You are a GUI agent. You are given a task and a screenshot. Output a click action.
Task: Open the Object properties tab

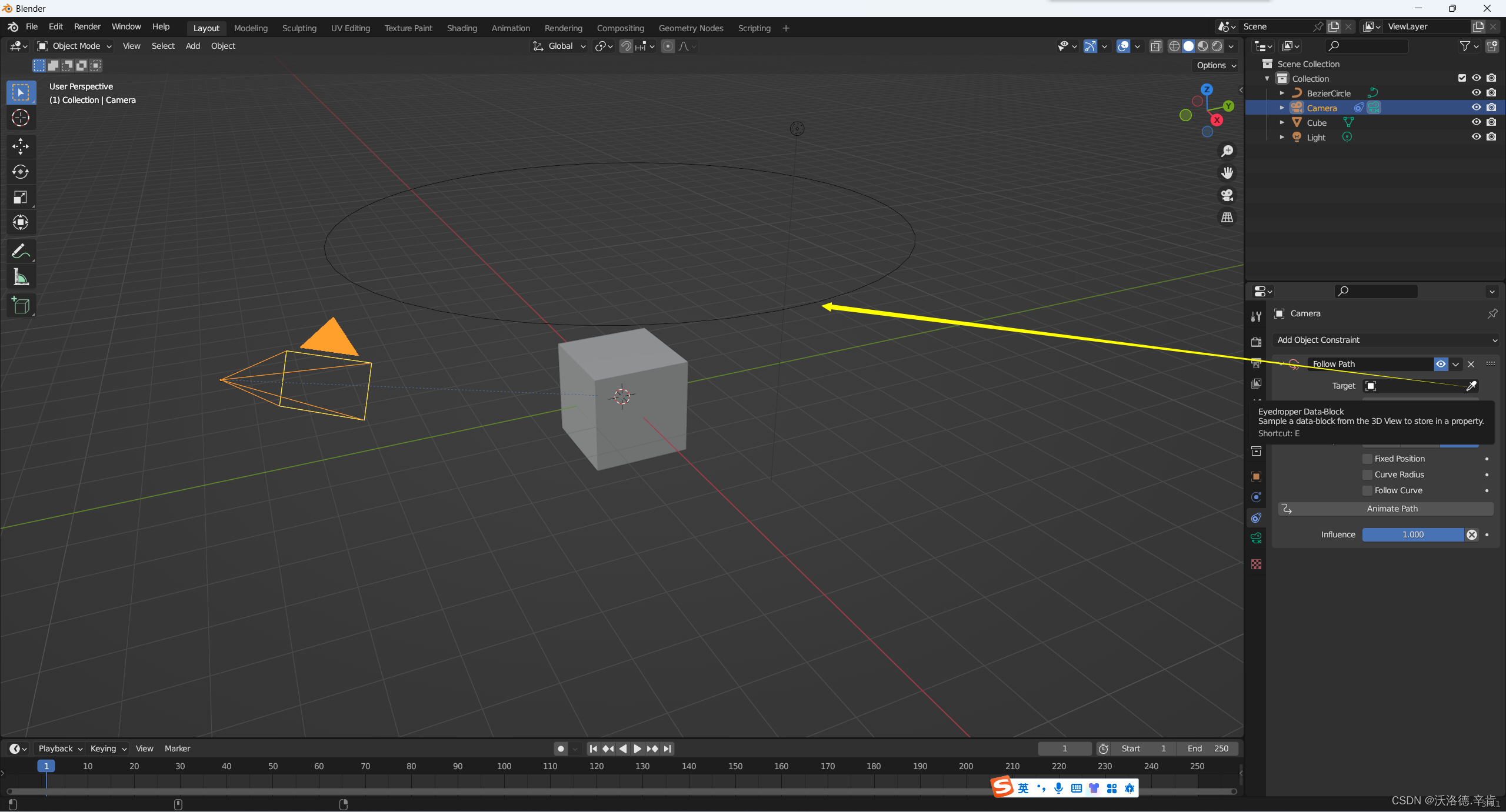tap(1256, 476)
